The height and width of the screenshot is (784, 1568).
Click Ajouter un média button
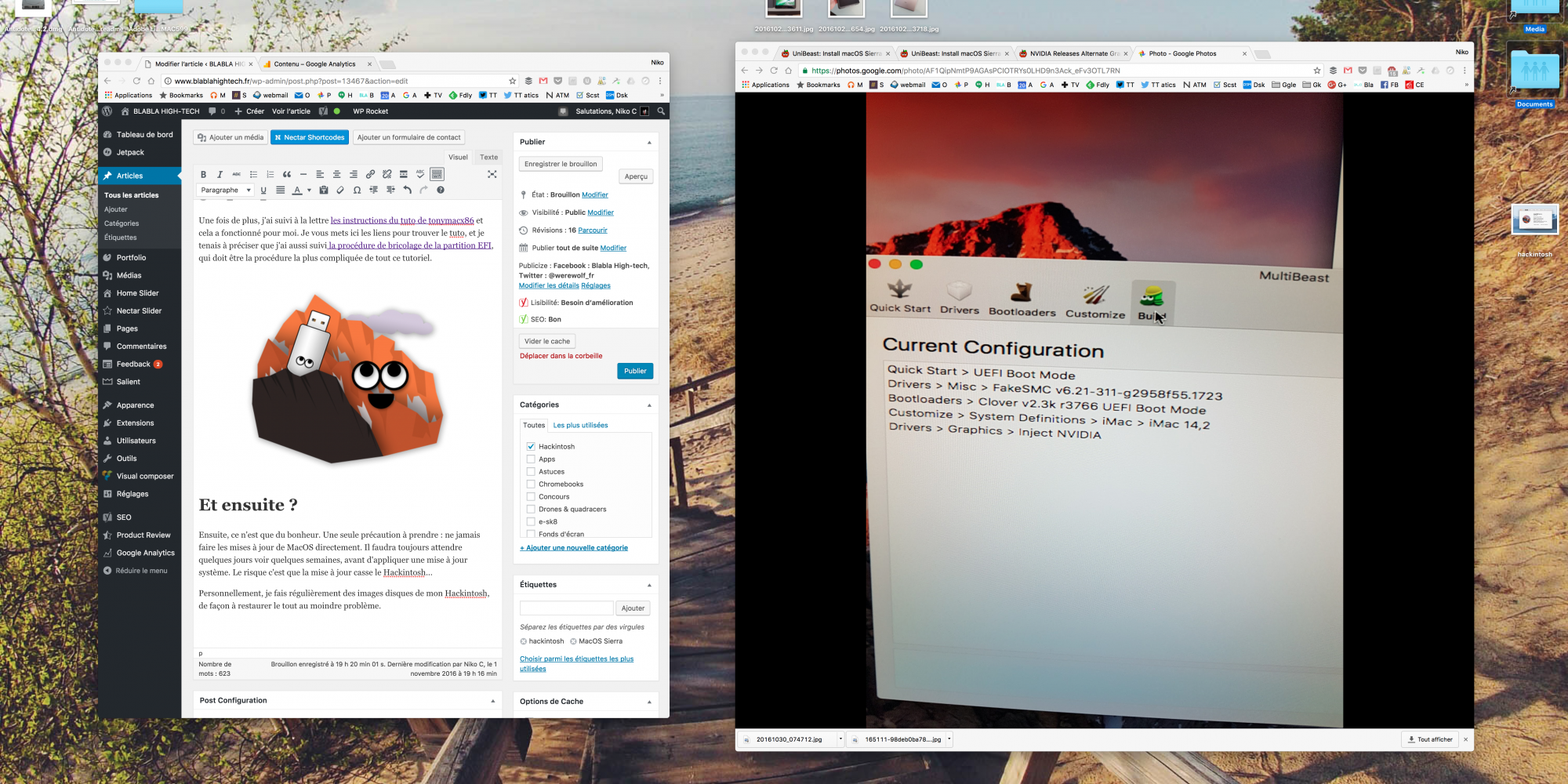click(230, 137)
